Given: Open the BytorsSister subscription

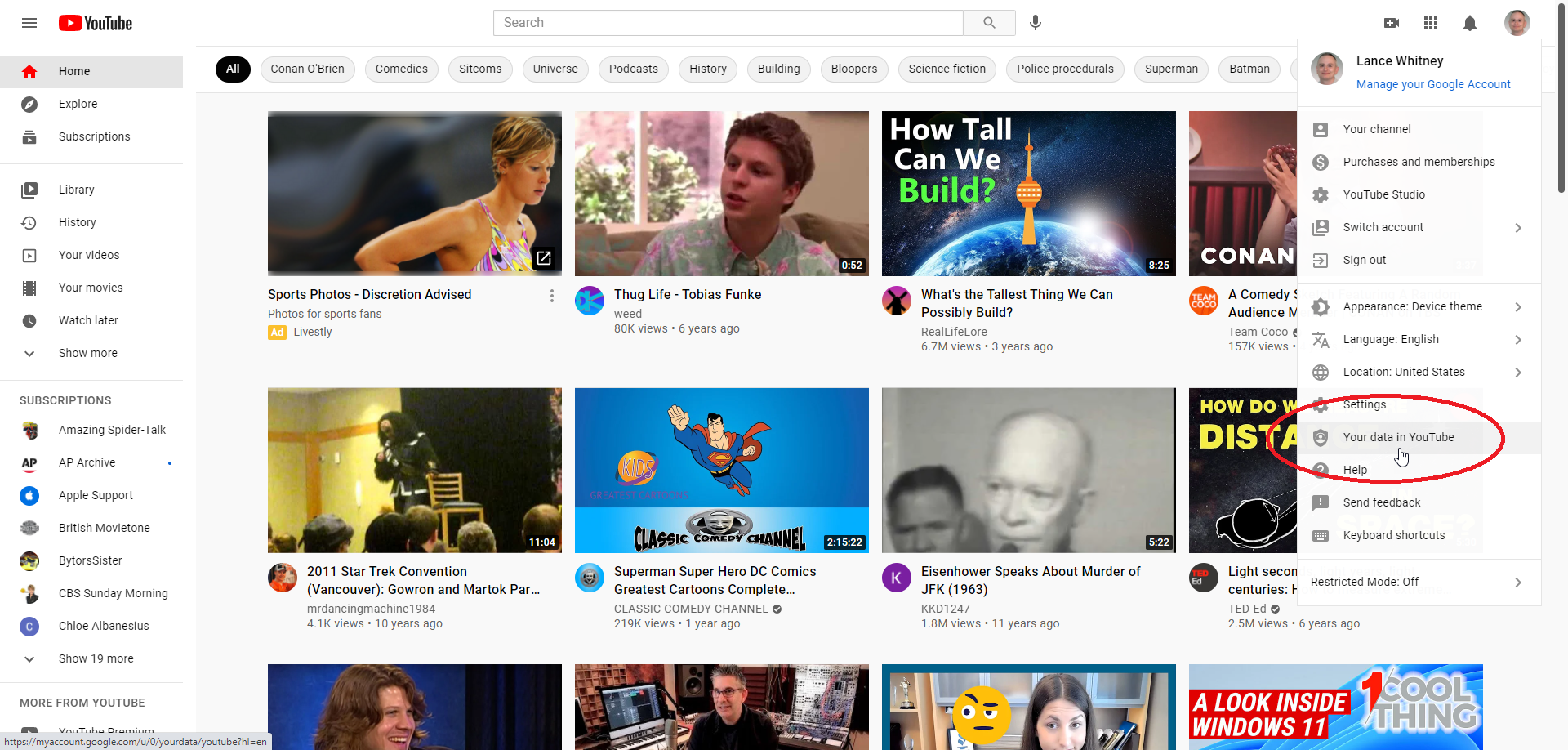Looking at the screenshot, I should click(91, 560).
